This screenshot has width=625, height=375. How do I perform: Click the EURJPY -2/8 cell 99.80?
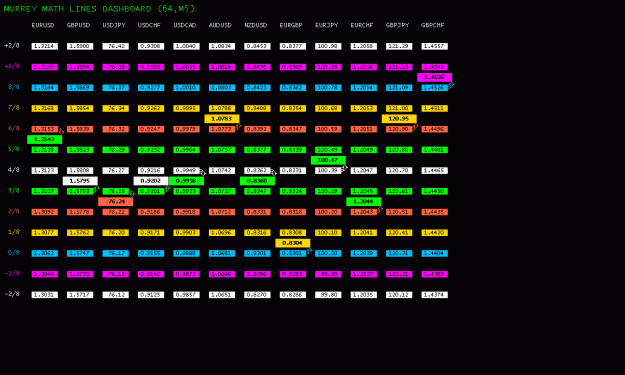click(x=328, y=295)
